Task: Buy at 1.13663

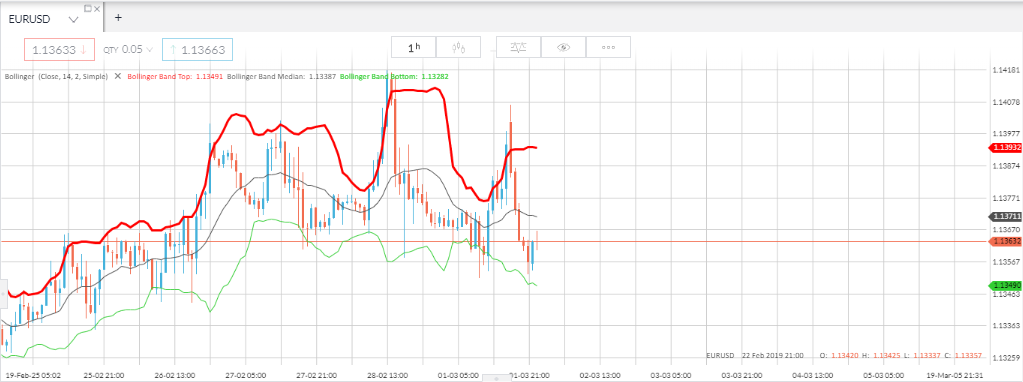Action: (x=197, y=50)
